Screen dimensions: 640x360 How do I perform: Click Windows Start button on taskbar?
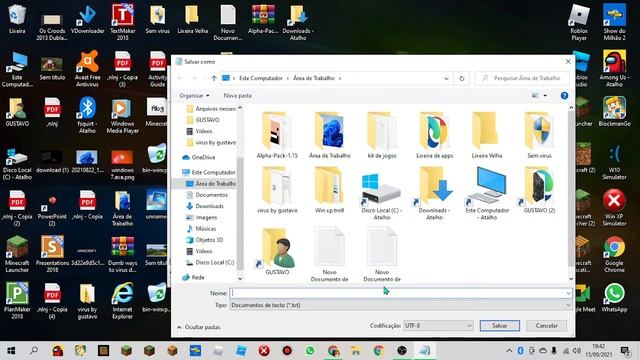[11, 351]
